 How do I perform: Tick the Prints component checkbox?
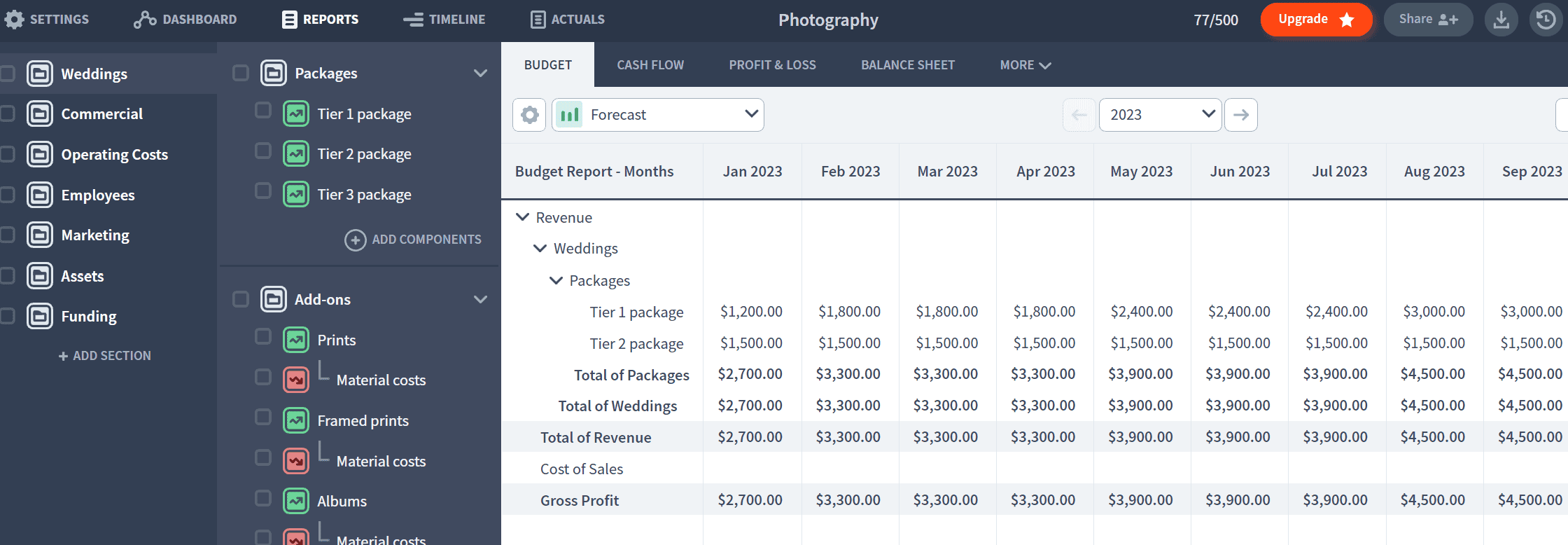pyautogui.click(x=263, y=336)
